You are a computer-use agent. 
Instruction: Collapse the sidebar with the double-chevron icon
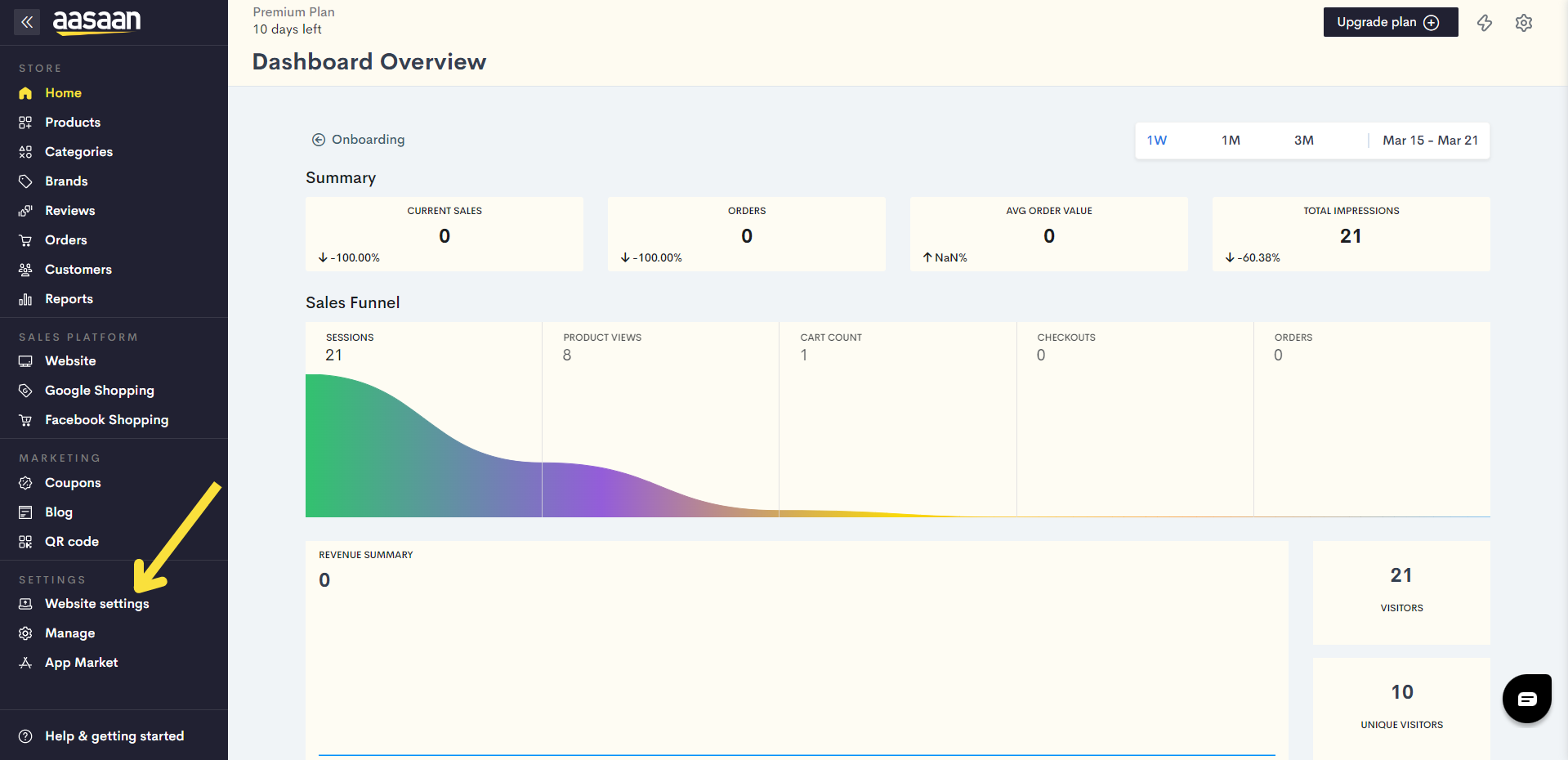27,22
